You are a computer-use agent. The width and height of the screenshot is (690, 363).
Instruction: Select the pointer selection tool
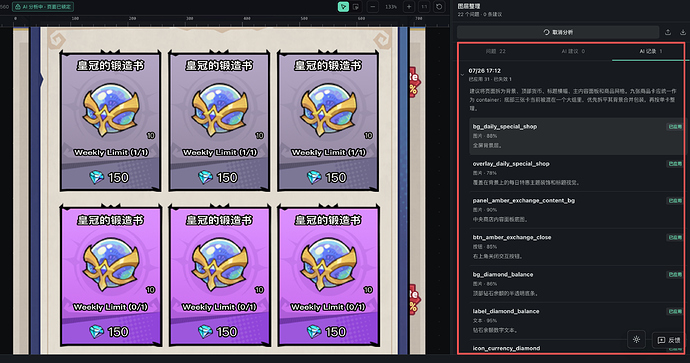pyautogui.click(x=343, y=7)
